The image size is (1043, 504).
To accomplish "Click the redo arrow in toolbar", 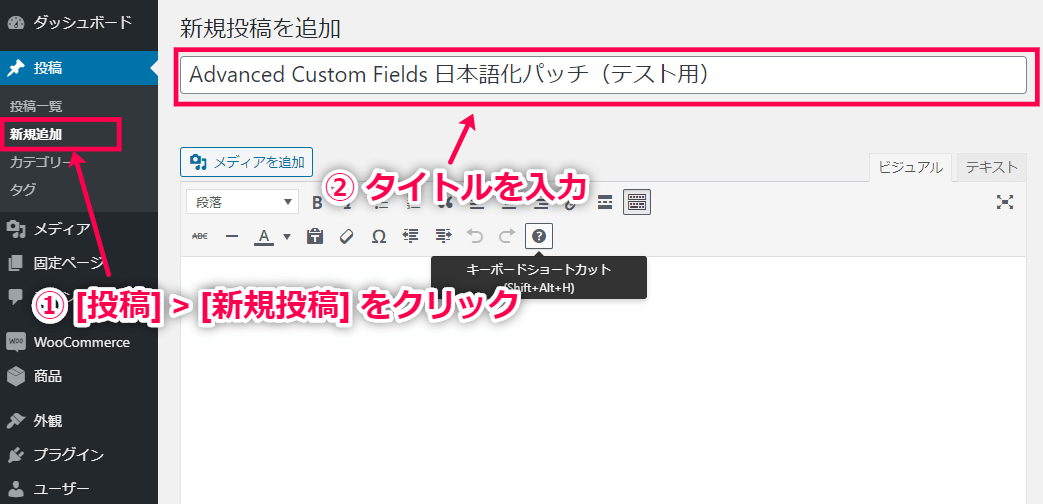I will [x=507, y=236].
